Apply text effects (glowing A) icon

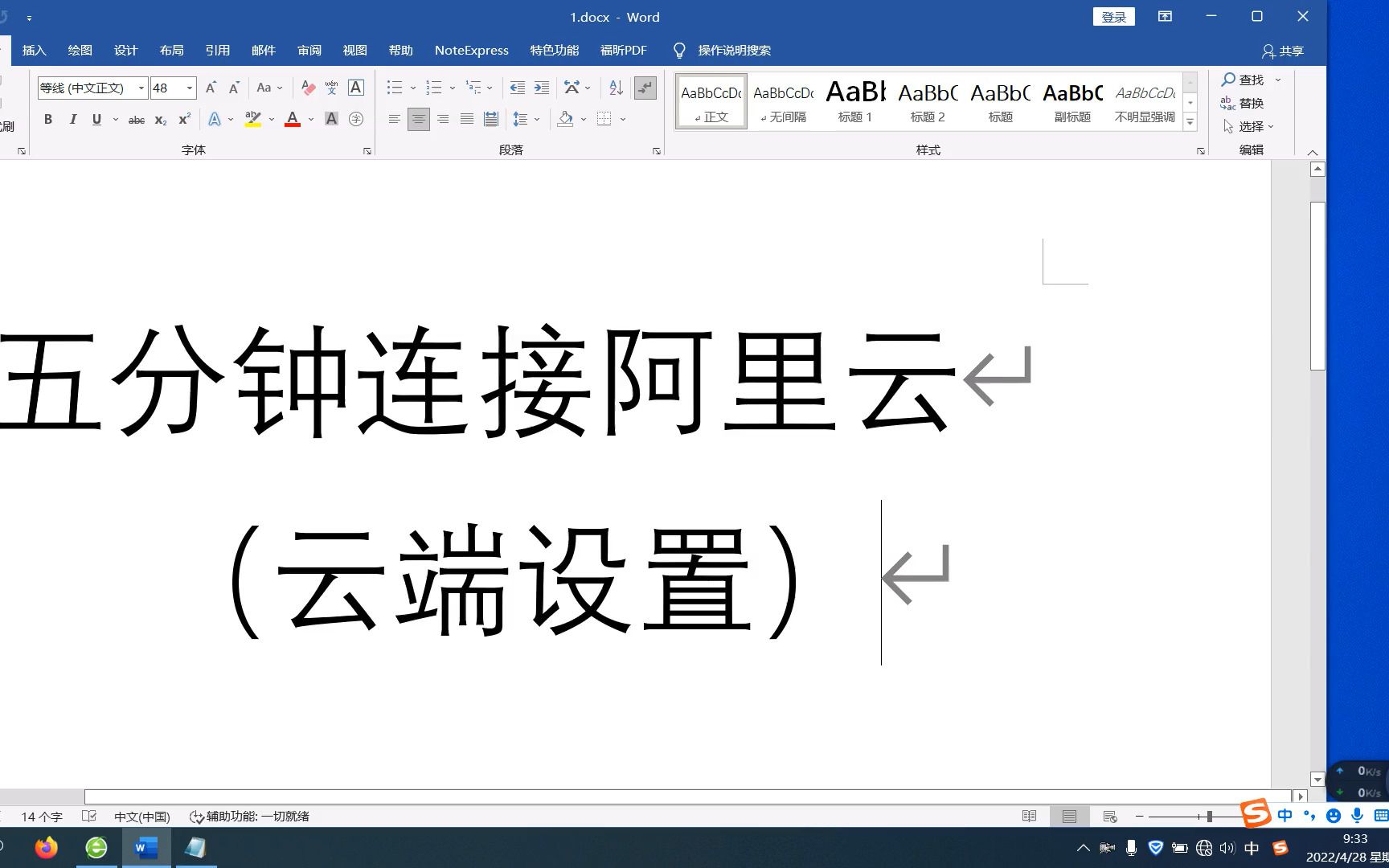(x=215, y=119)
